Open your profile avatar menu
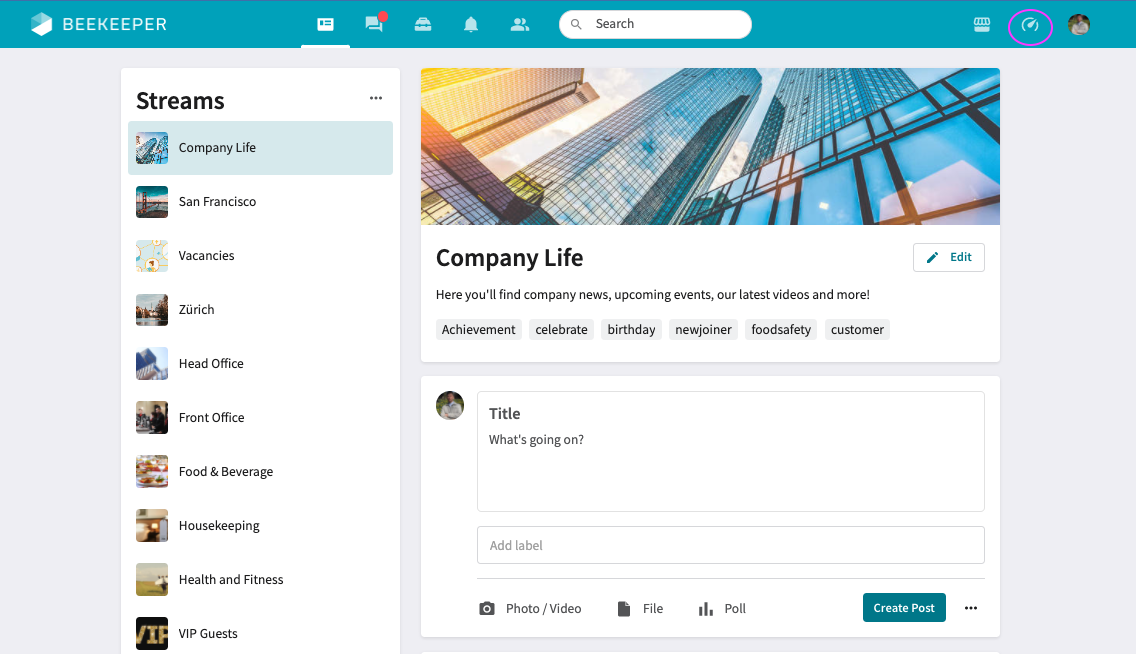Image resolution: width=1136 pixels, height=654 pixels. pyautogui.click(x=1078, y=24)
